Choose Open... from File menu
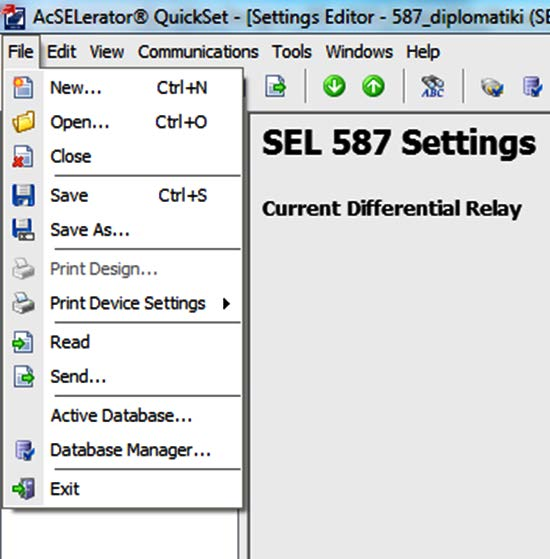Screen dimensions: 550x559 pos(123,122)
